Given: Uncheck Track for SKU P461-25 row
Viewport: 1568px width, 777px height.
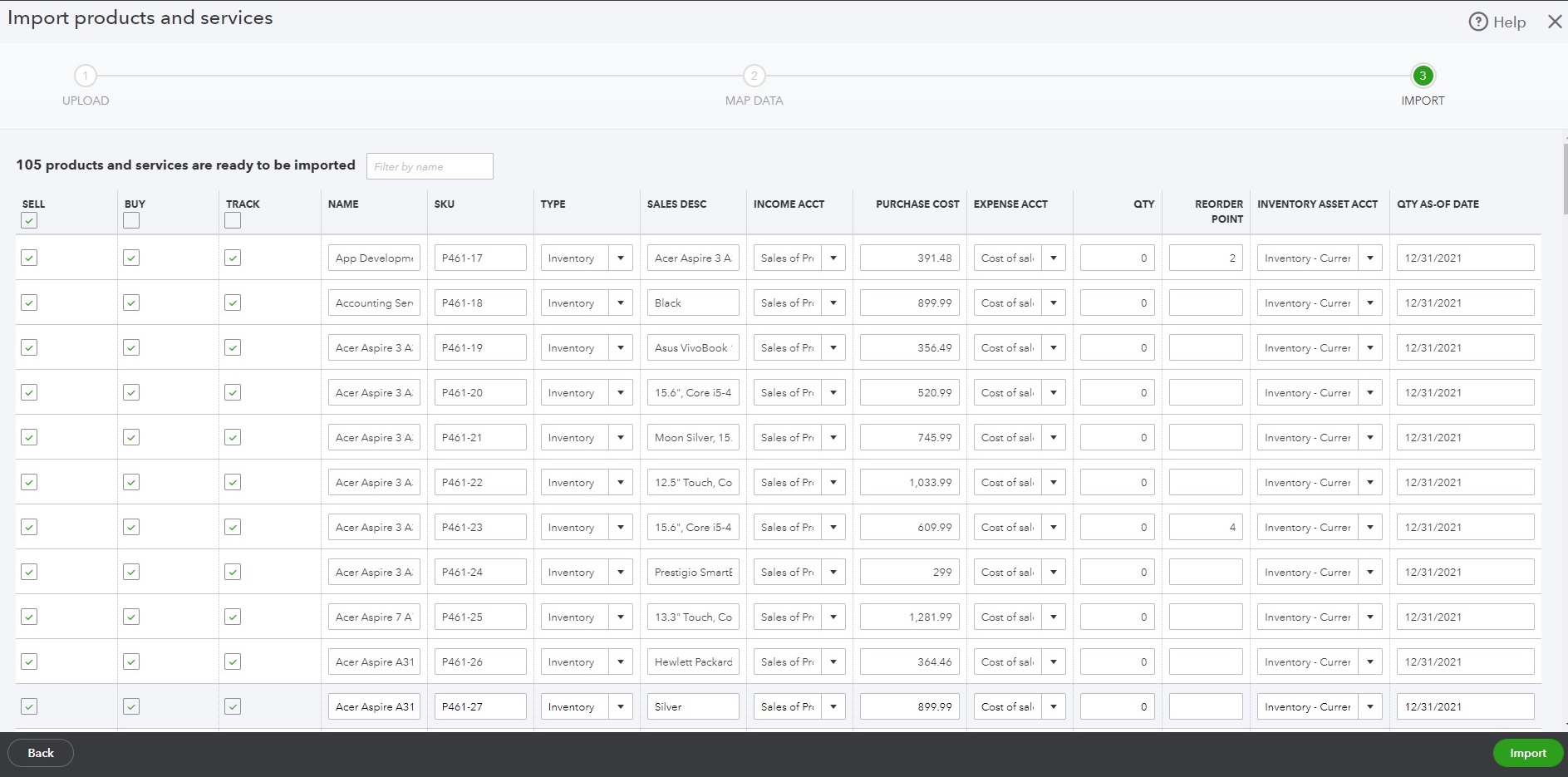Looking at the screenshot, I should pyautogui.click(x=233, y=617).
